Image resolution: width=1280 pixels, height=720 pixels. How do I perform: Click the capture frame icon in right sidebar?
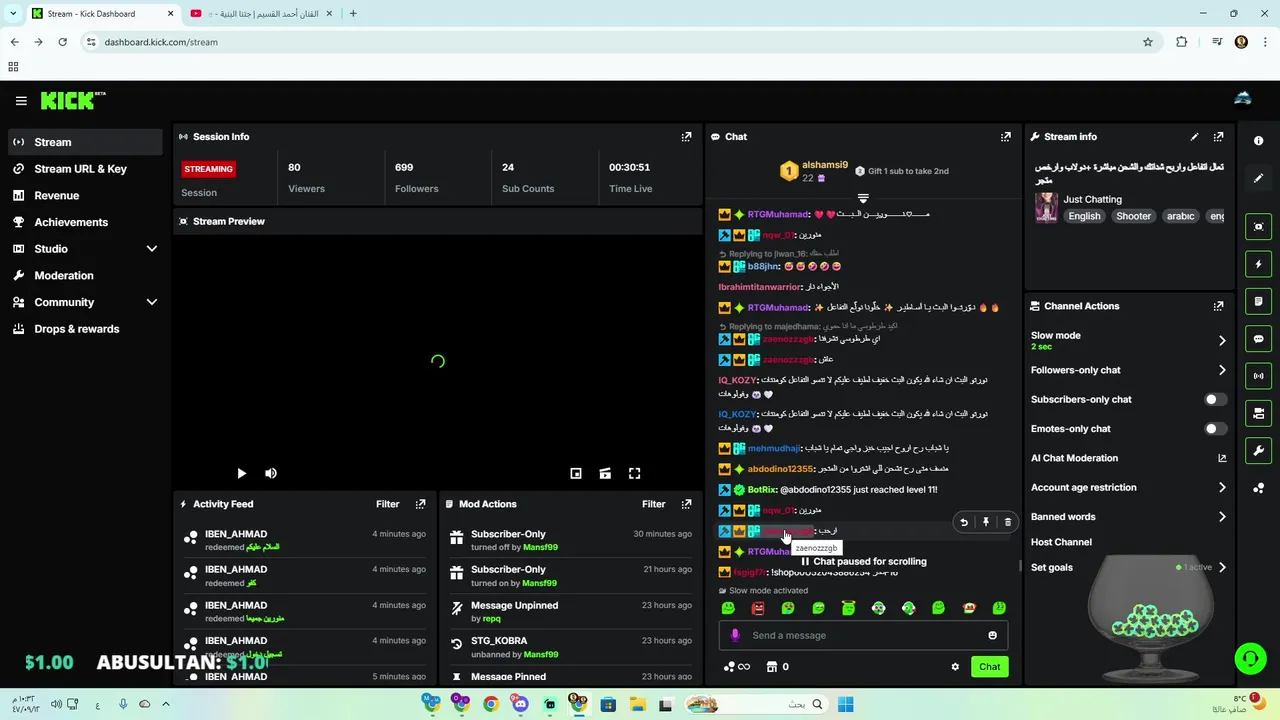point(1259,227)
